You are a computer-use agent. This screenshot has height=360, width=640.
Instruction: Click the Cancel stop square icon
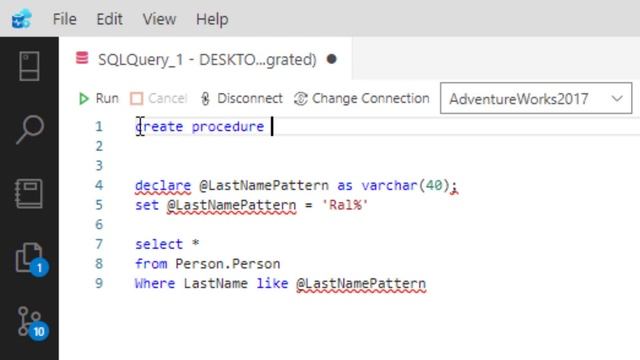136,98
